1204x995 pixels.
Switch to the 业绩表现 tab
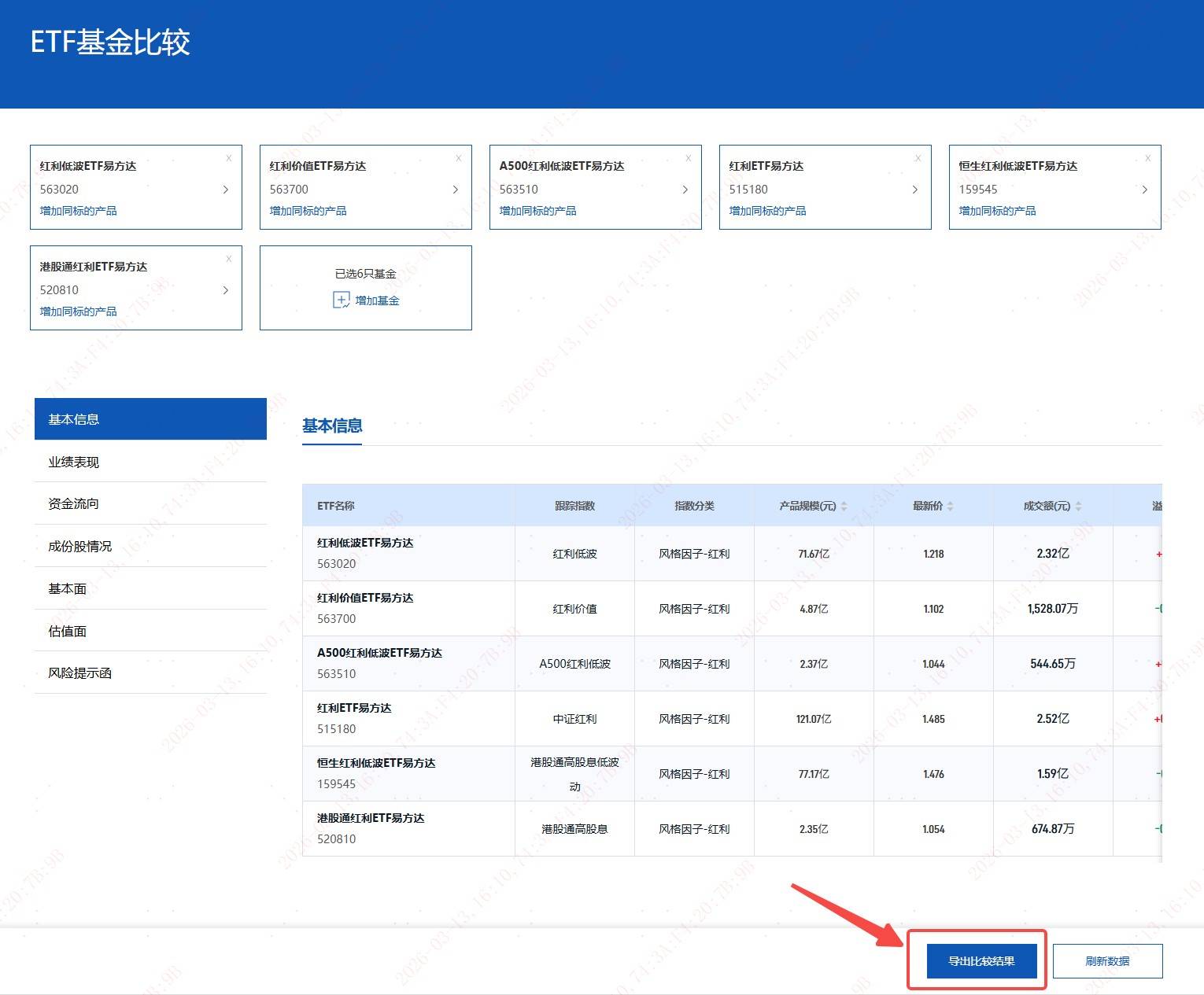pyautogui.click(x=74, y=462)
